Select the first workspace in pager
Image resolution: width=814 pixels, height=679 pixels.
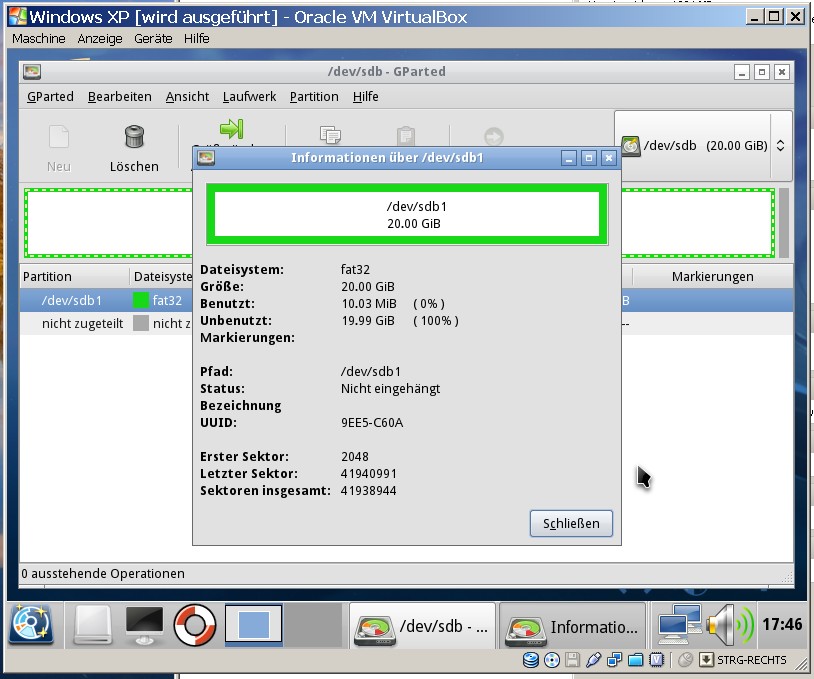tap(254, 624)
